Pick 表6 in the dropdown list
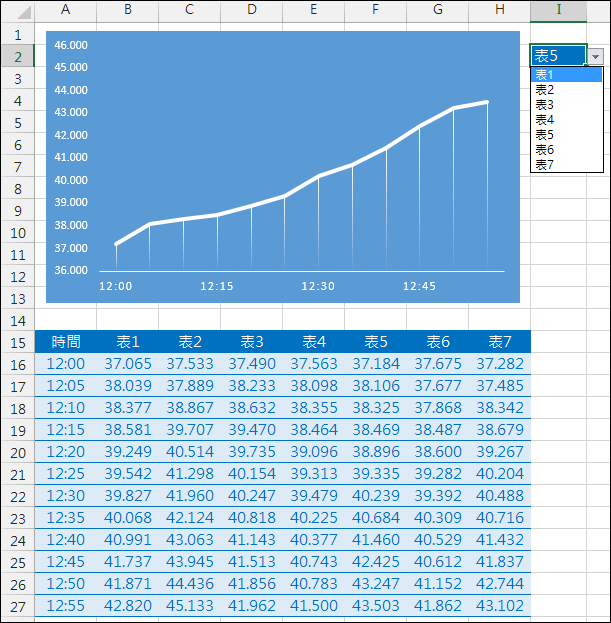This screenshot has width=611, height=623. tap(567, 150)
